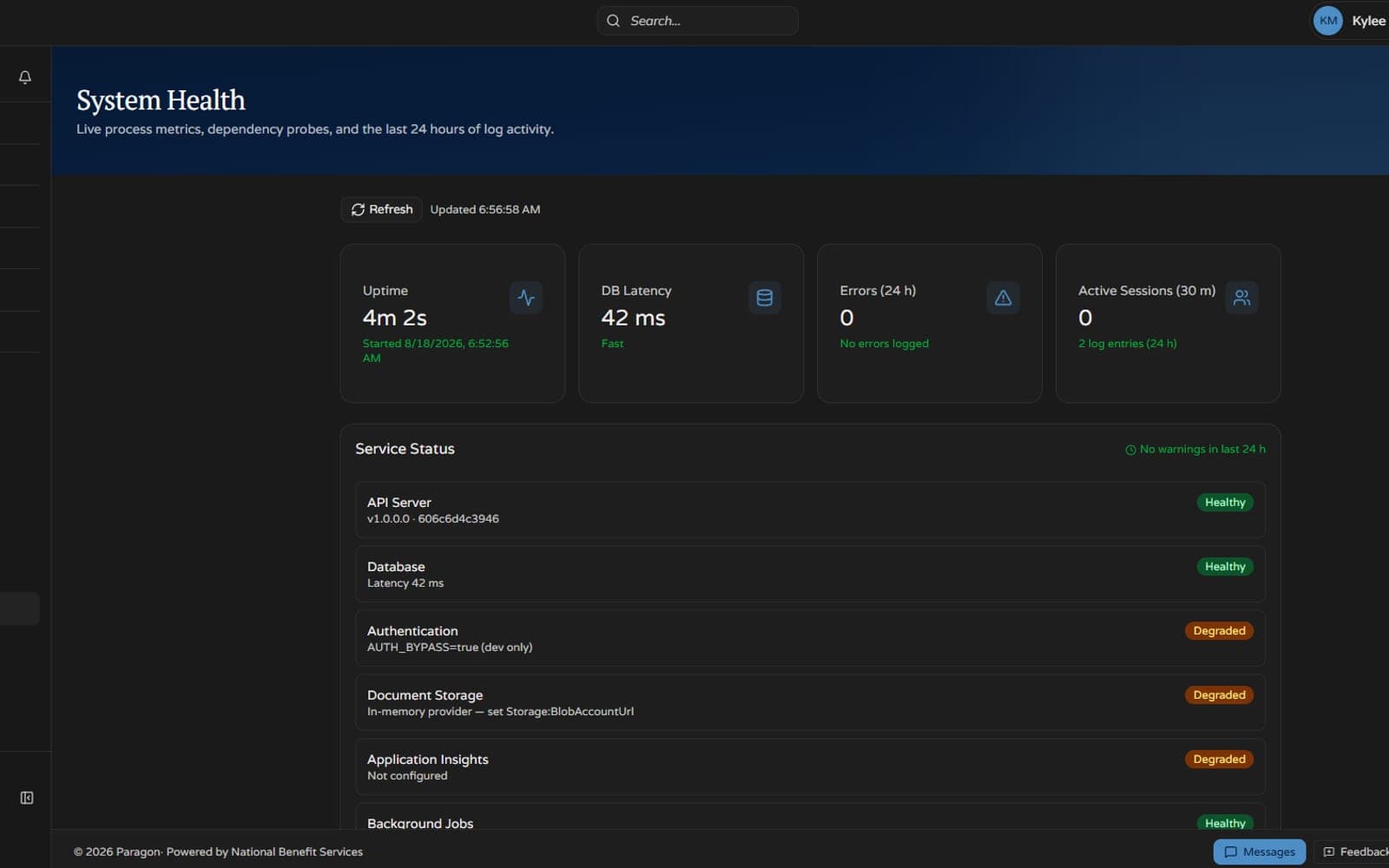Select version text 'v1.0.0.0 · 606c6d4c3946'
The width and height of the screenshot is (1389, 868).
(x=433, y=519)
